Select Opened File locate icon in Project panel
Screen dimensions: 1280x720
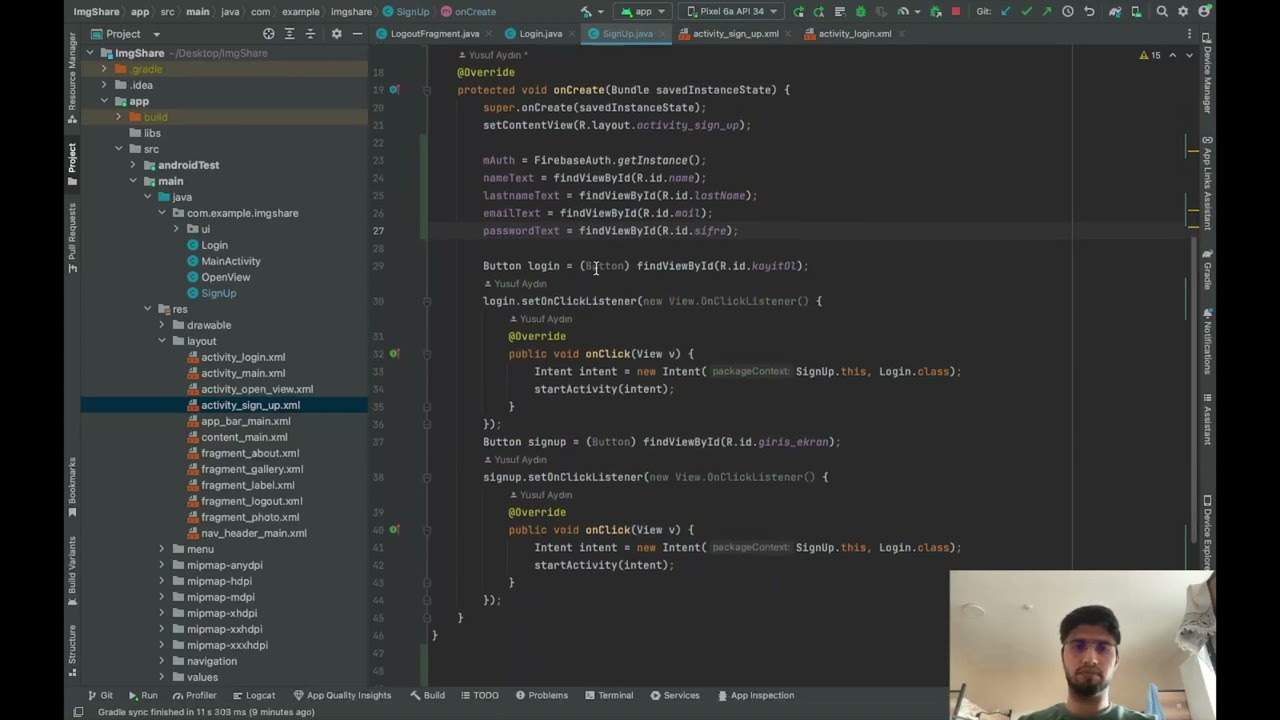pyautogui.click(x=268, y=33)
